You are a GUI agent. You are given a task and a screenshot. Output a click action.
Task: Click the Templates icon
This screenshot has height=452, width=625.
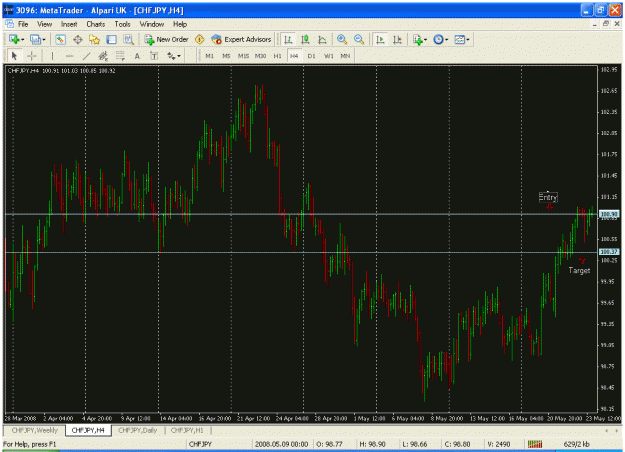(x=460, y=39)
